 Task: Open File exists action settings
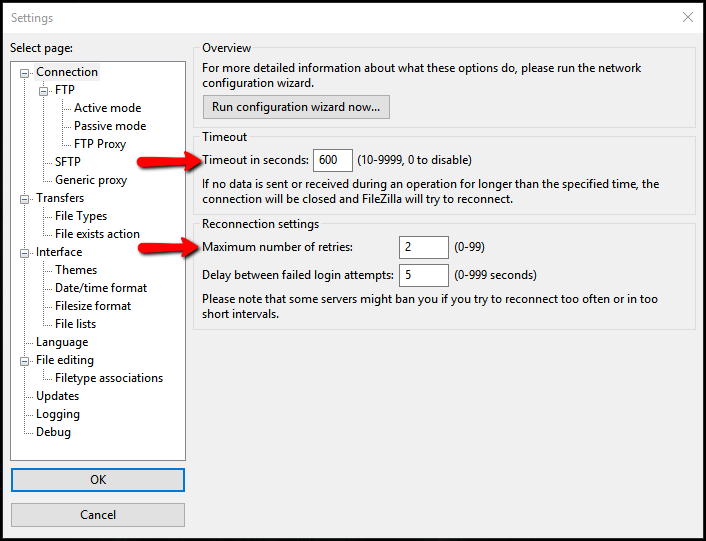pos(97,234)
